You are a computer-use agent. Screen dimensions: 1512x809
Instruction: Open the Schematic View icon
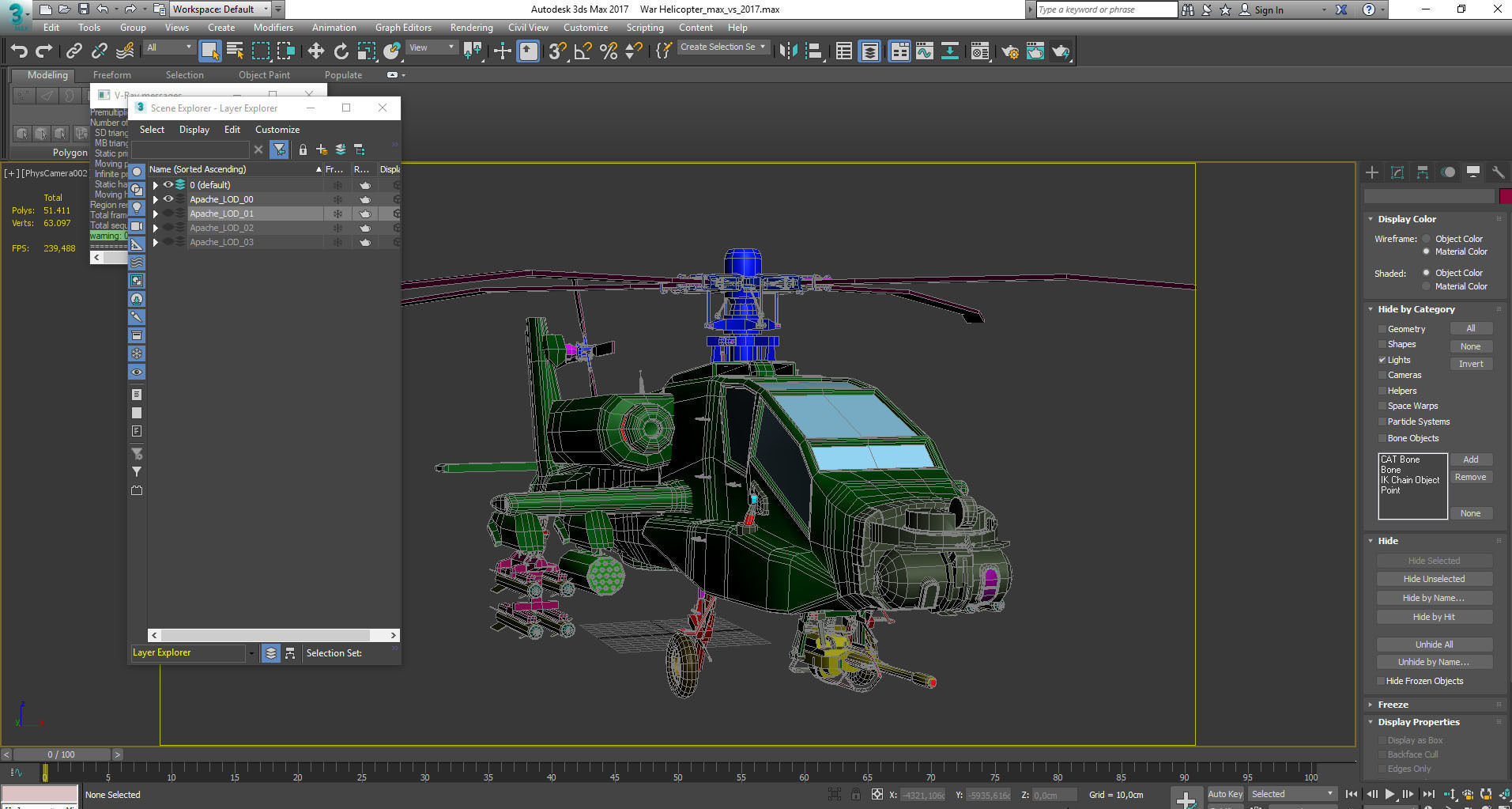(949, 51)
